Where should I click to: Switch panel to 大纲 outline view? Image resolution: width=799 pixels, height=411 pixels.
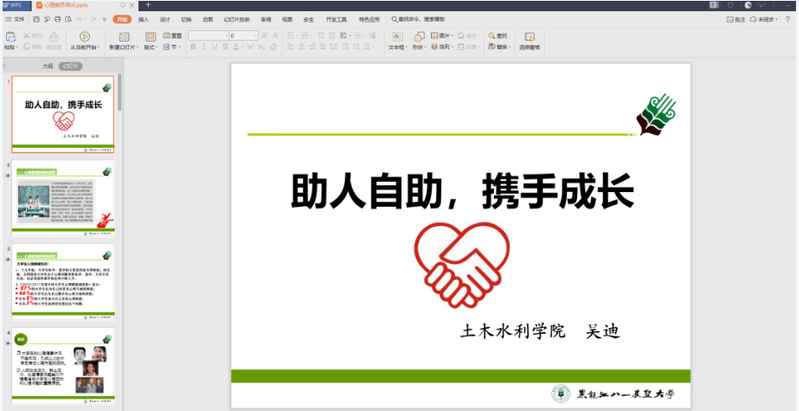click(46, 65)
